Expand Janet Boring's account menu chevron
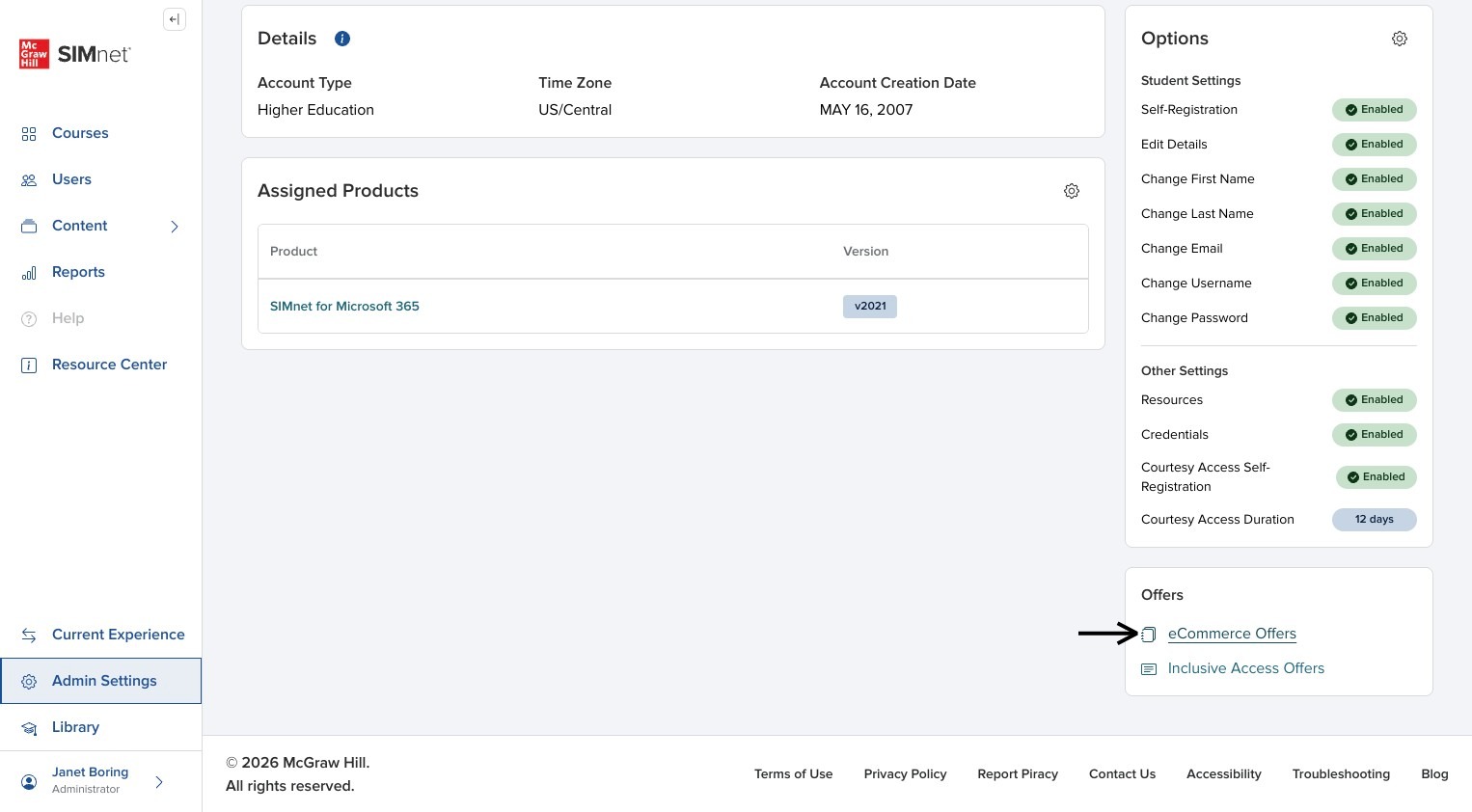 pyautogui.click(x=159, y=782)
